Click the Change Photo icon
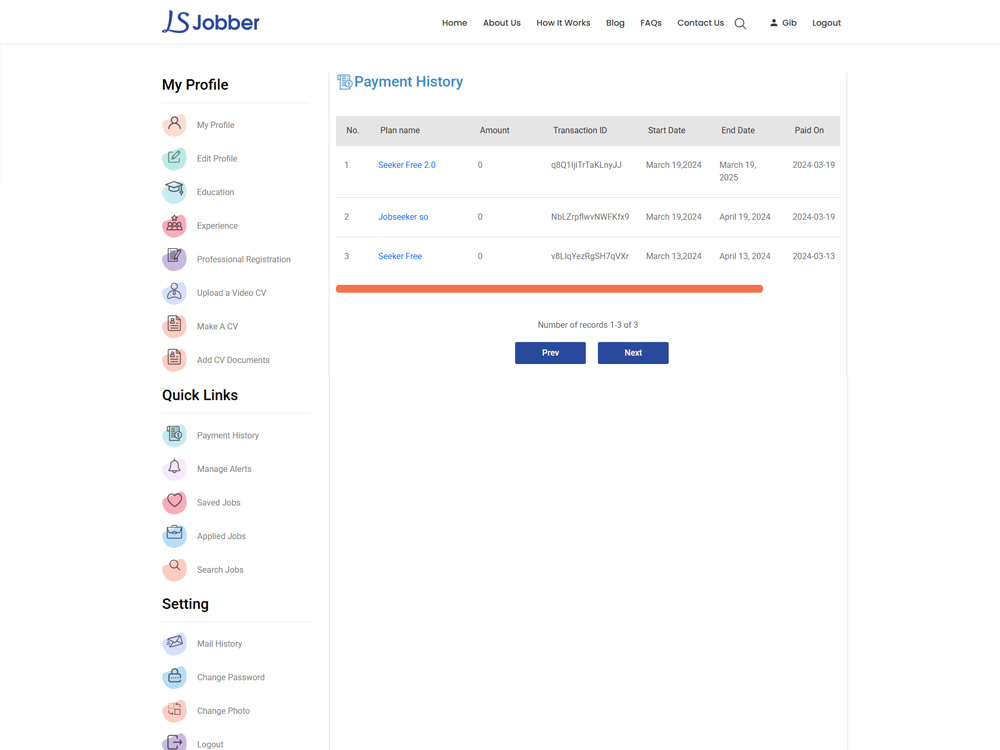The width and height of the screenshot is (1000, 750). 174,710
